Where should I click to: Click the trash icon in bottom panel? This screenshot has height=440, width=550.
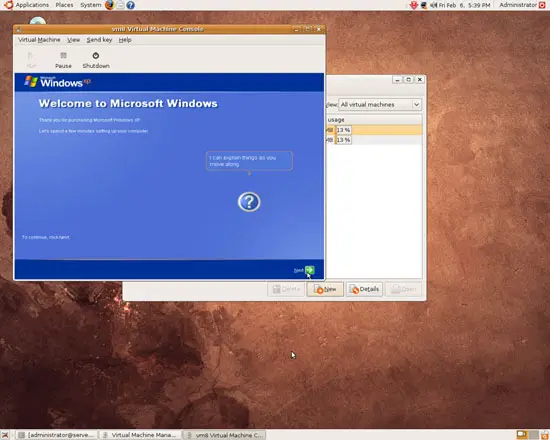click(545, 435)
